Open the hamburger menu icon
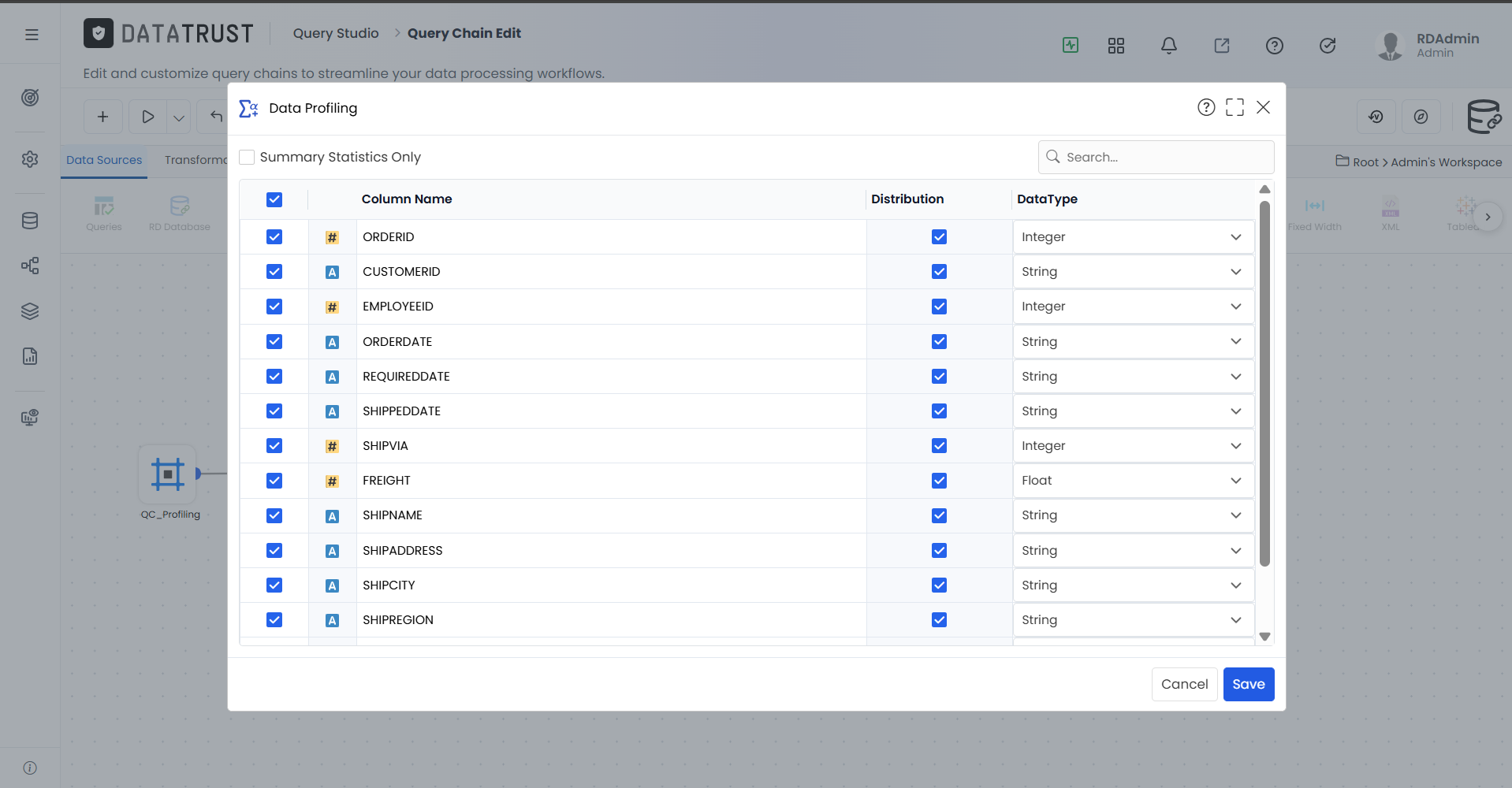 32,35
